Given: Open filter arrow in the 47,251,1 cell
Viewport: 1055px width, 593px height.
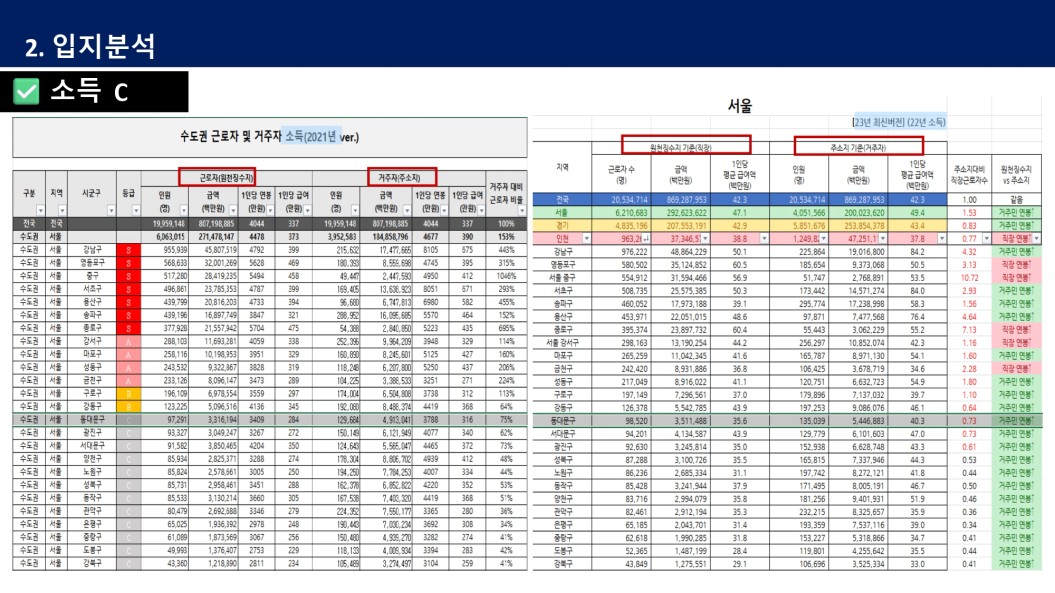Looking at the screenshot, I should coord(882,239).
